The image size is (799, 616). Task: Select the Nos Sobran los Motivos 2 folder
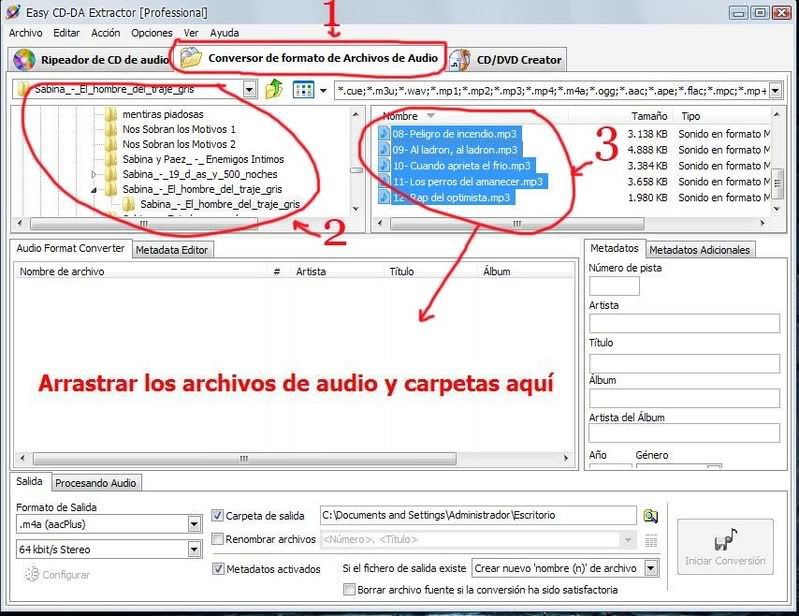pos(178,144)
